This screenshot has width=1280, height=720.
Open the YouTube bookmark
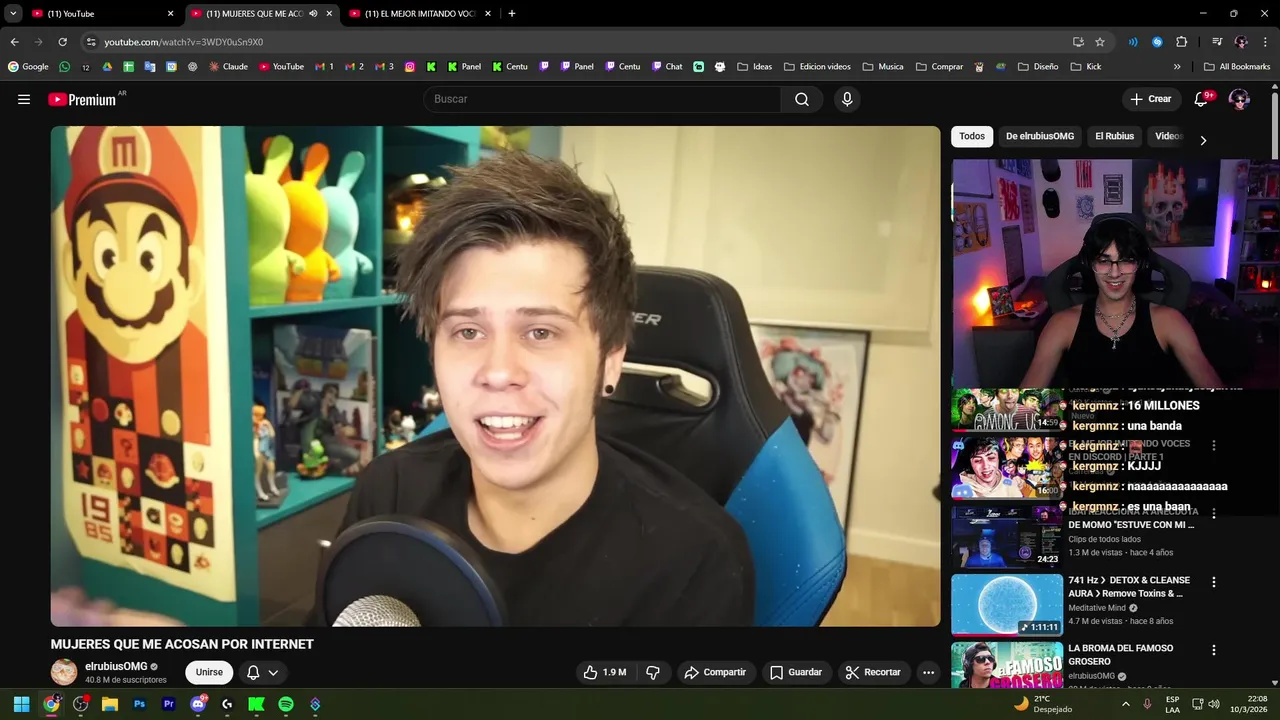click(x=281, y=67)
